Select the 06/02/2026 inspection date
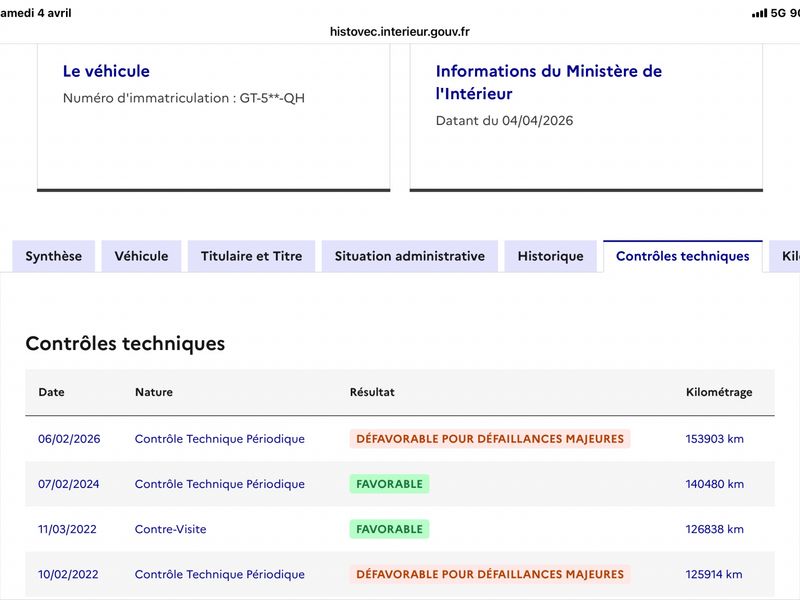Screen dimensions: 800x600 (x=69, y=439)
